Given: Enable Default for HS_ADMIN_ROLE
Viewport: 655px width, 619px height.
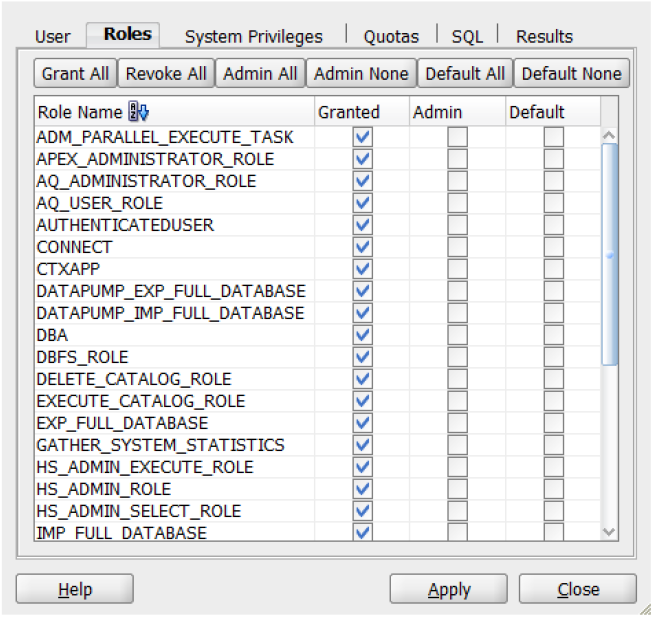Looking at the screenshot, I should [553, 489].
